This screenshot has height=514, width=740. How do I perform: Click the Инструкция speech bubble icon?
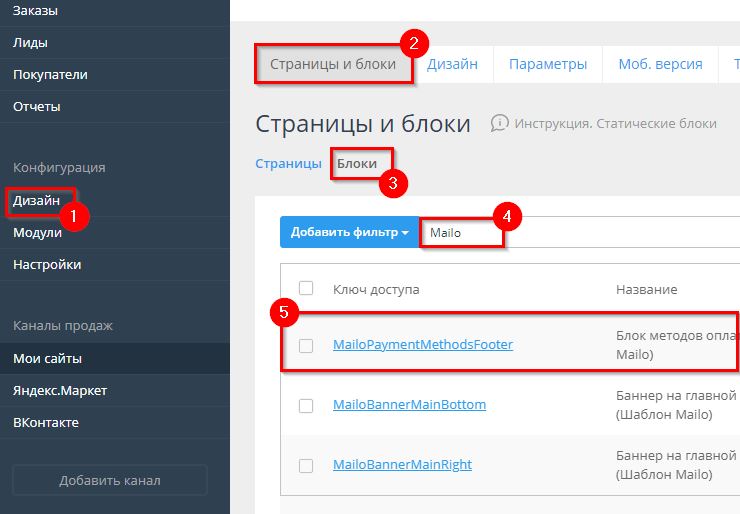point(499,123)
